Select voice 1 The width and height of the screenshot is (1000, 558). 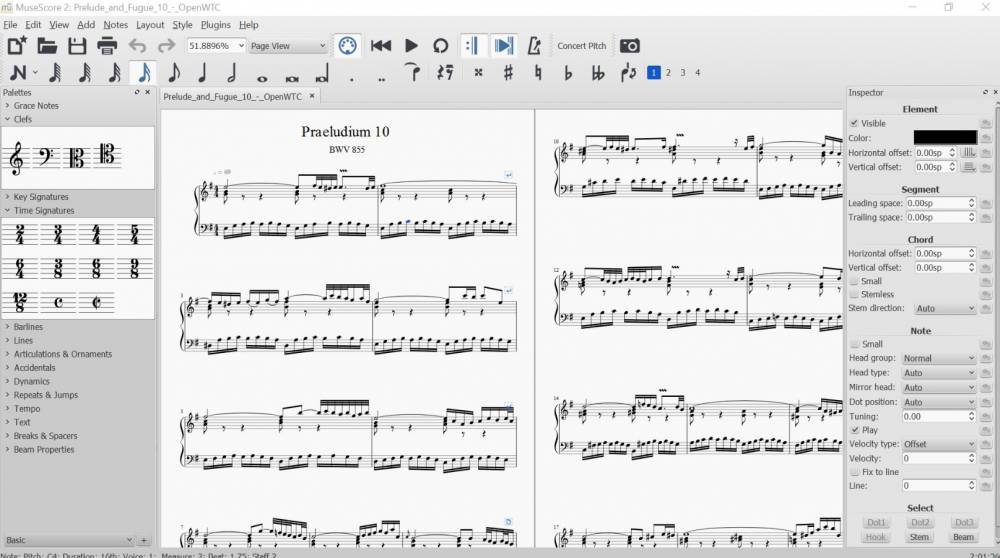pos(654,73)
